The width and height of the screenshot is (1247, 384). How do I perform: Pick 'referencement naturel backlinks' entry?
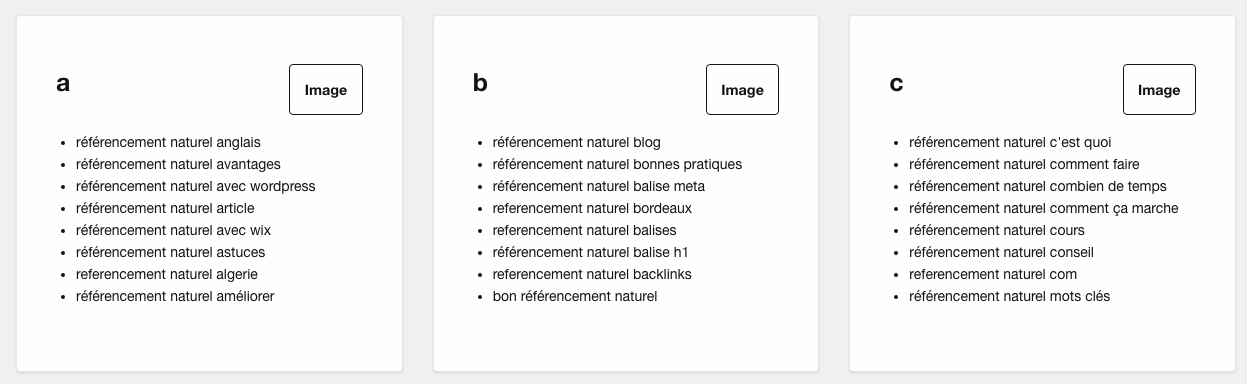(x=592, y=274)
